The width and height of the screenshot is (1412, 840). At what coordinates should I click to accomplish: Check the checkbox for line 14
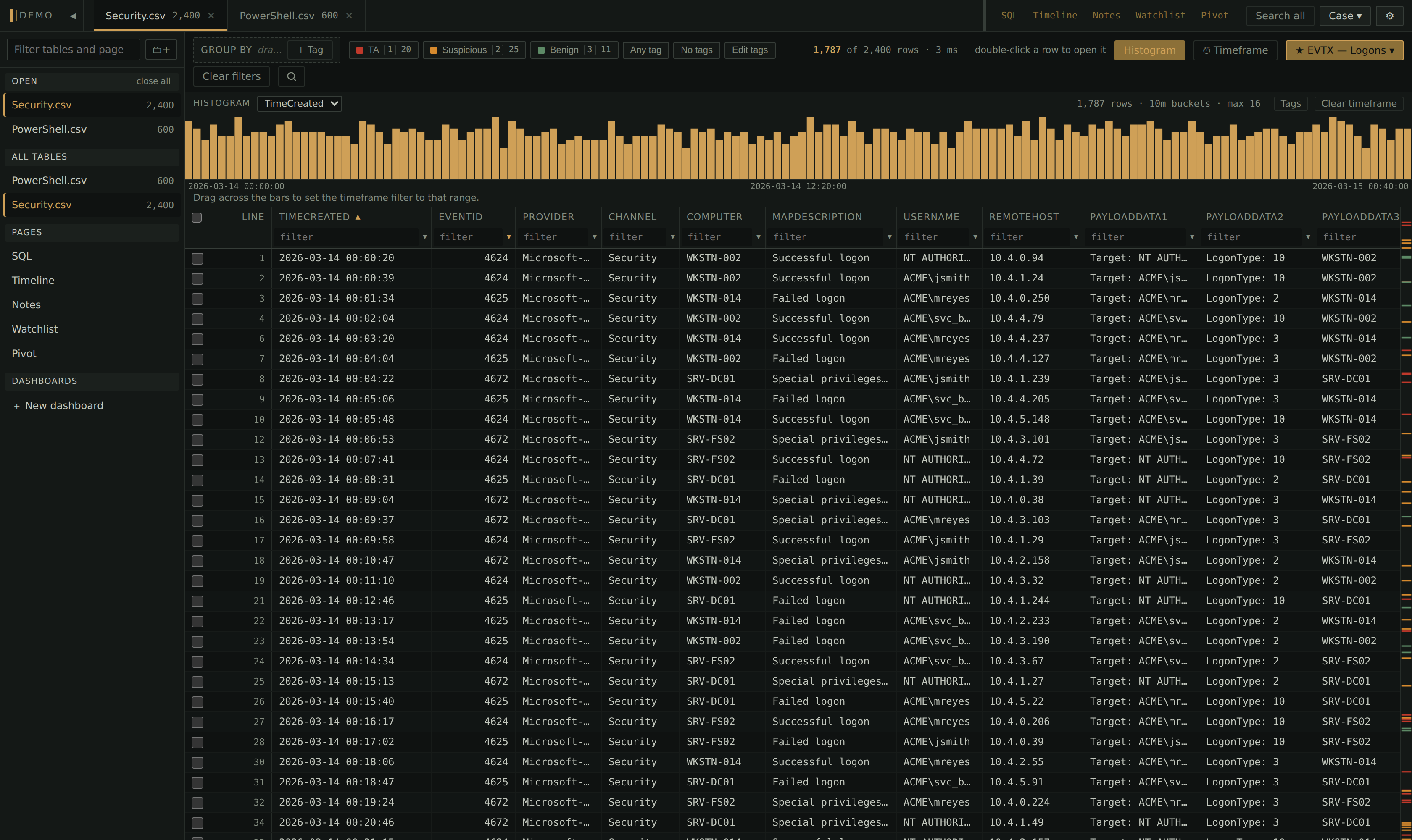click(x=197, y=480)
